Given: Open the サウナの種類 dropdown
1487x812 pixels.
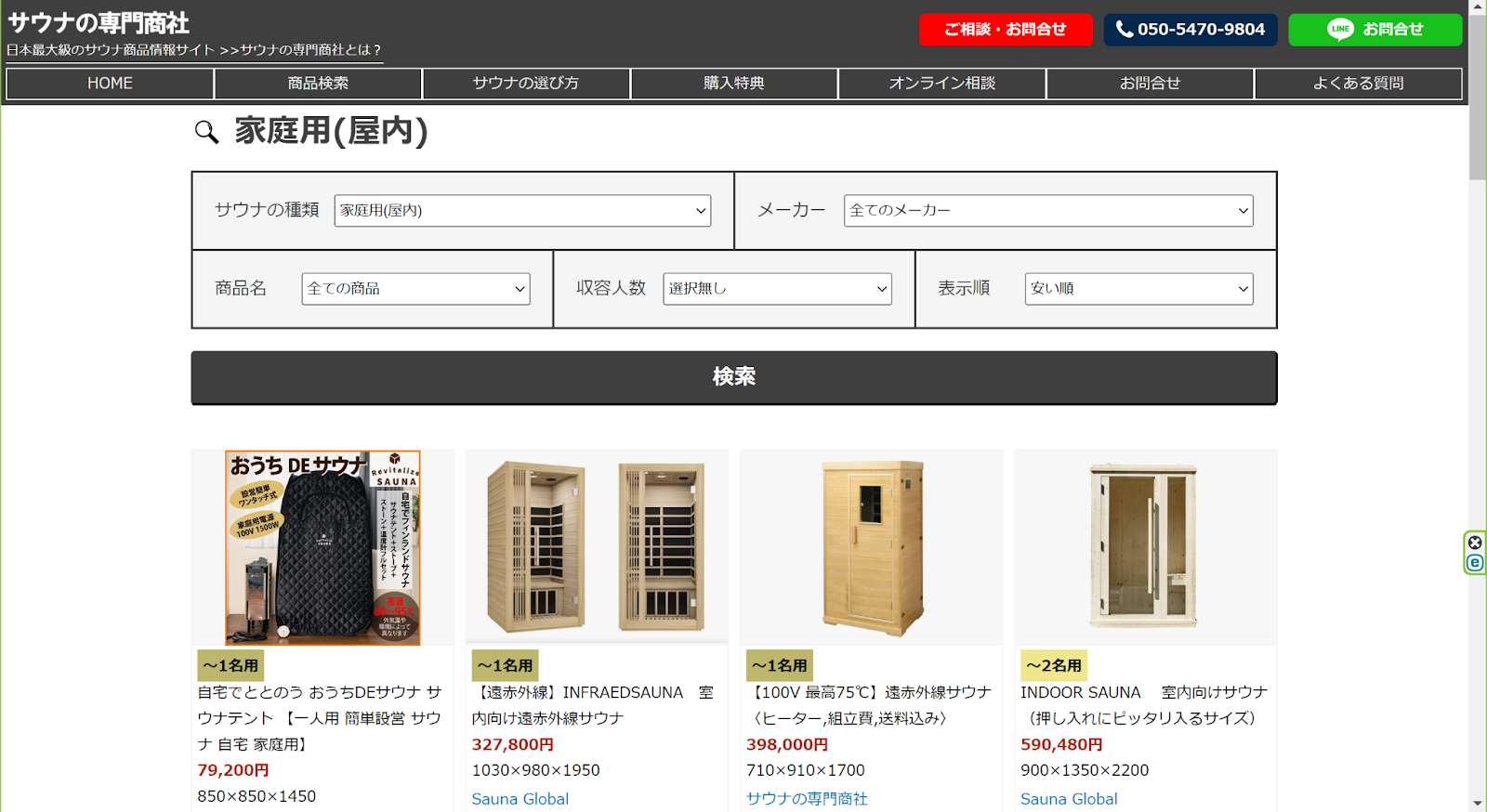Looking at the screenshot, I should [522, 211].
